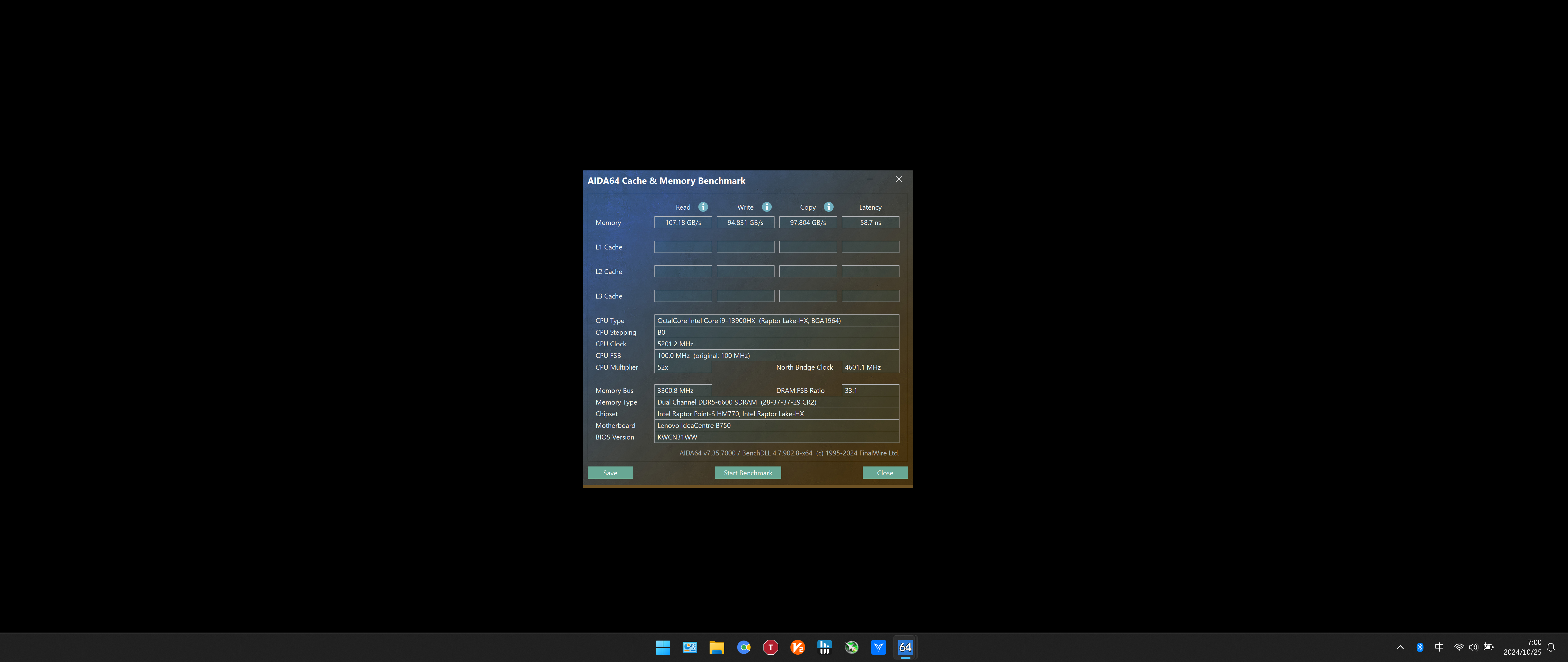Screen dimensions: 1568x662
Task: Minimize the AIDA64 benchmark window
Action: point(869,179)
